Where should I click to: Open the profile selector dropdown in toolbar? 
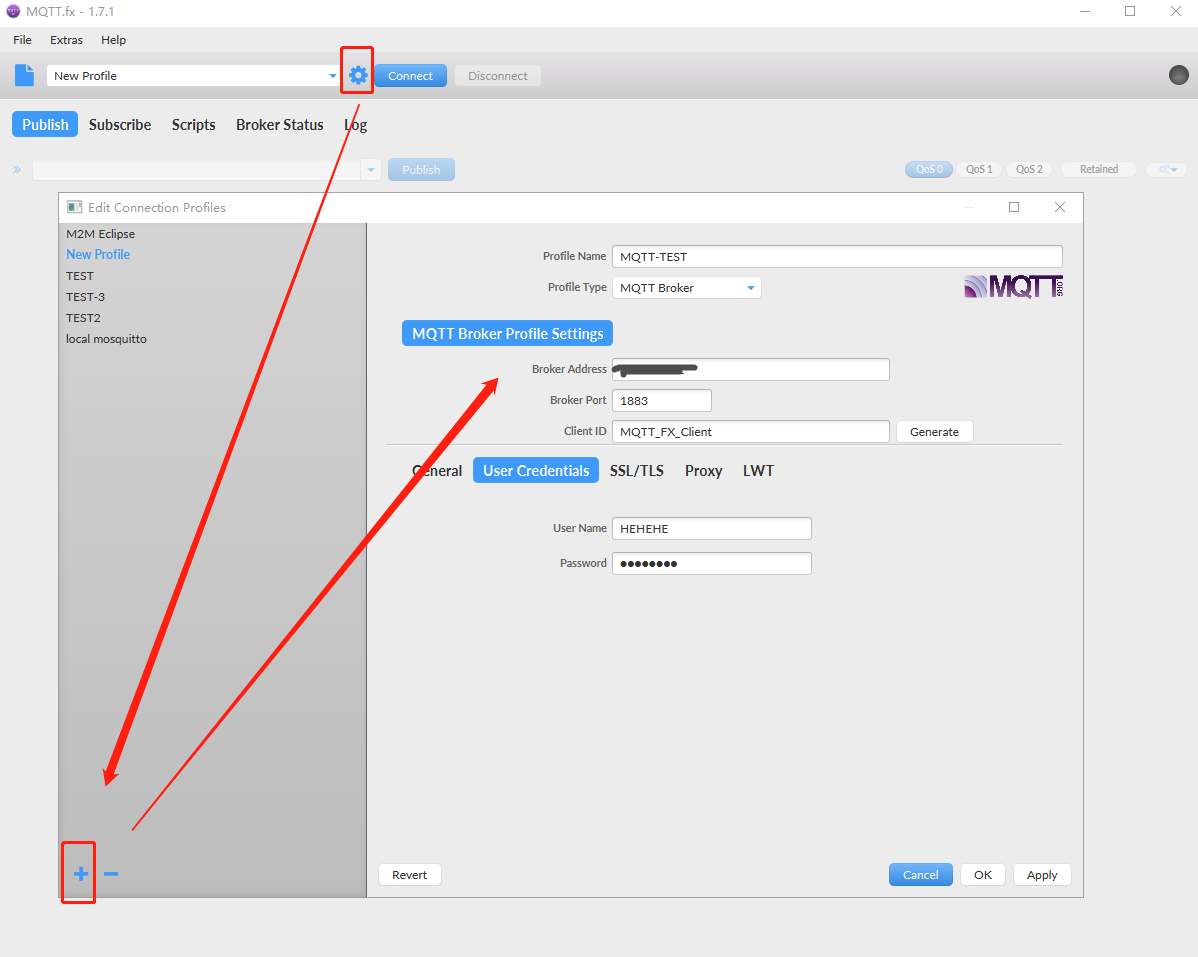[x=332, y=76]
